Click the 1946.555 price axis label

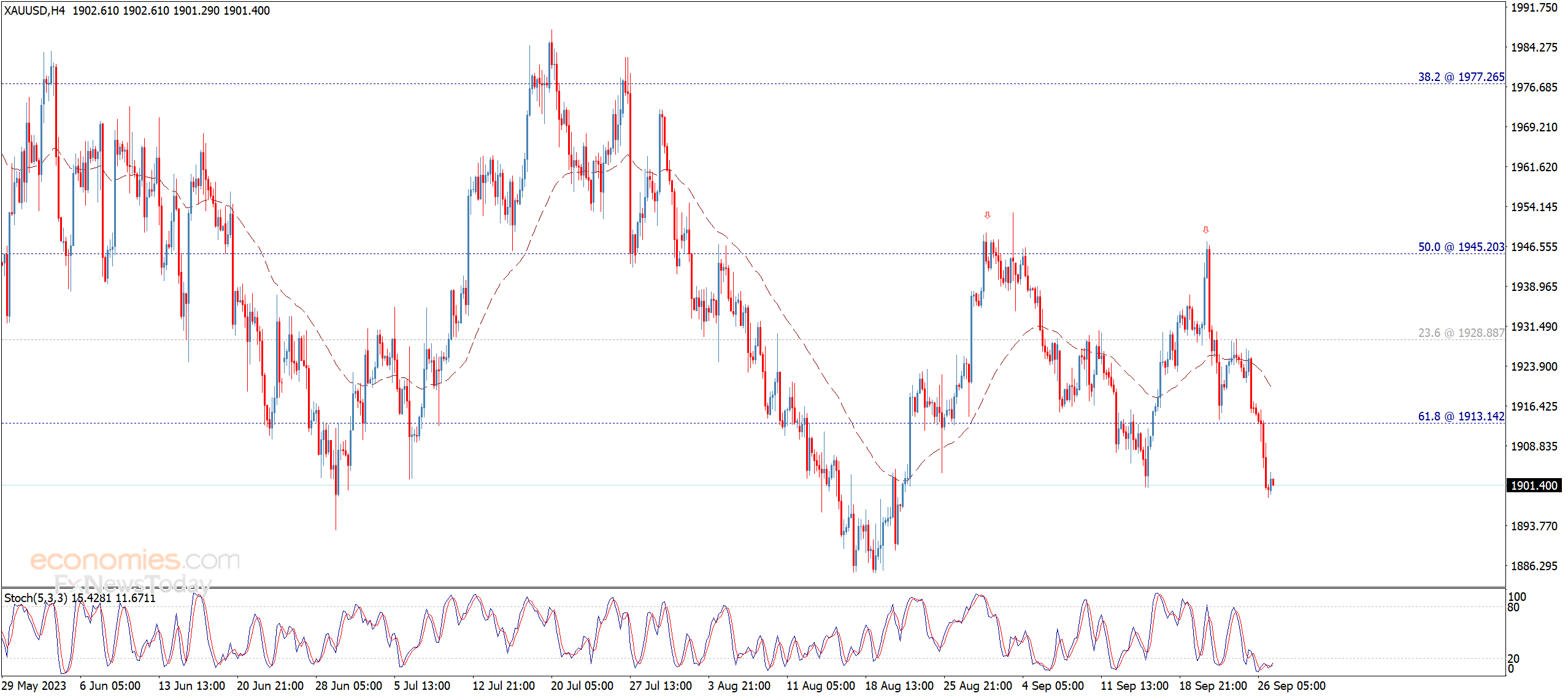(1534, 247)
